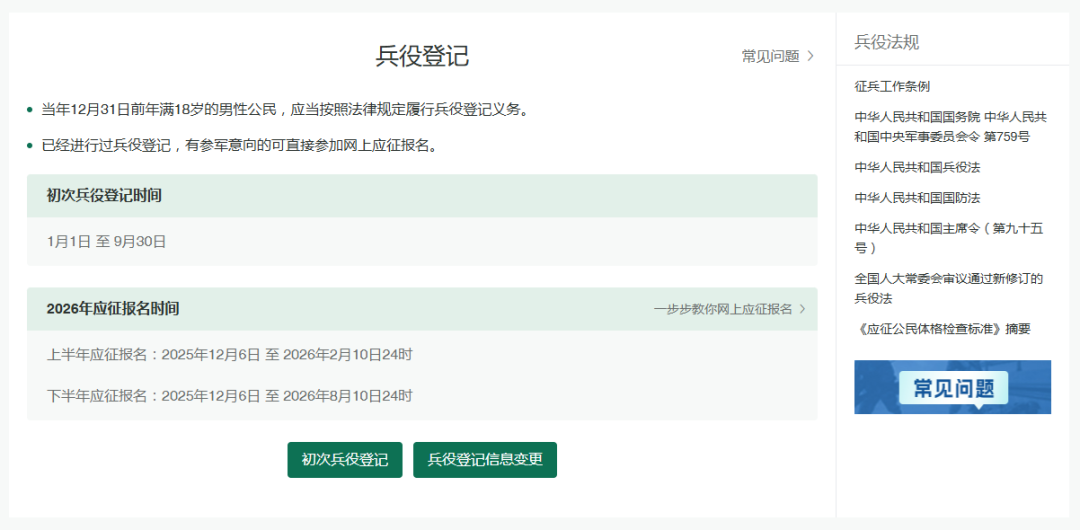
Task: Open the 《应征公民体格检查标准》摘要 link
Action: (x=941, y=329)
